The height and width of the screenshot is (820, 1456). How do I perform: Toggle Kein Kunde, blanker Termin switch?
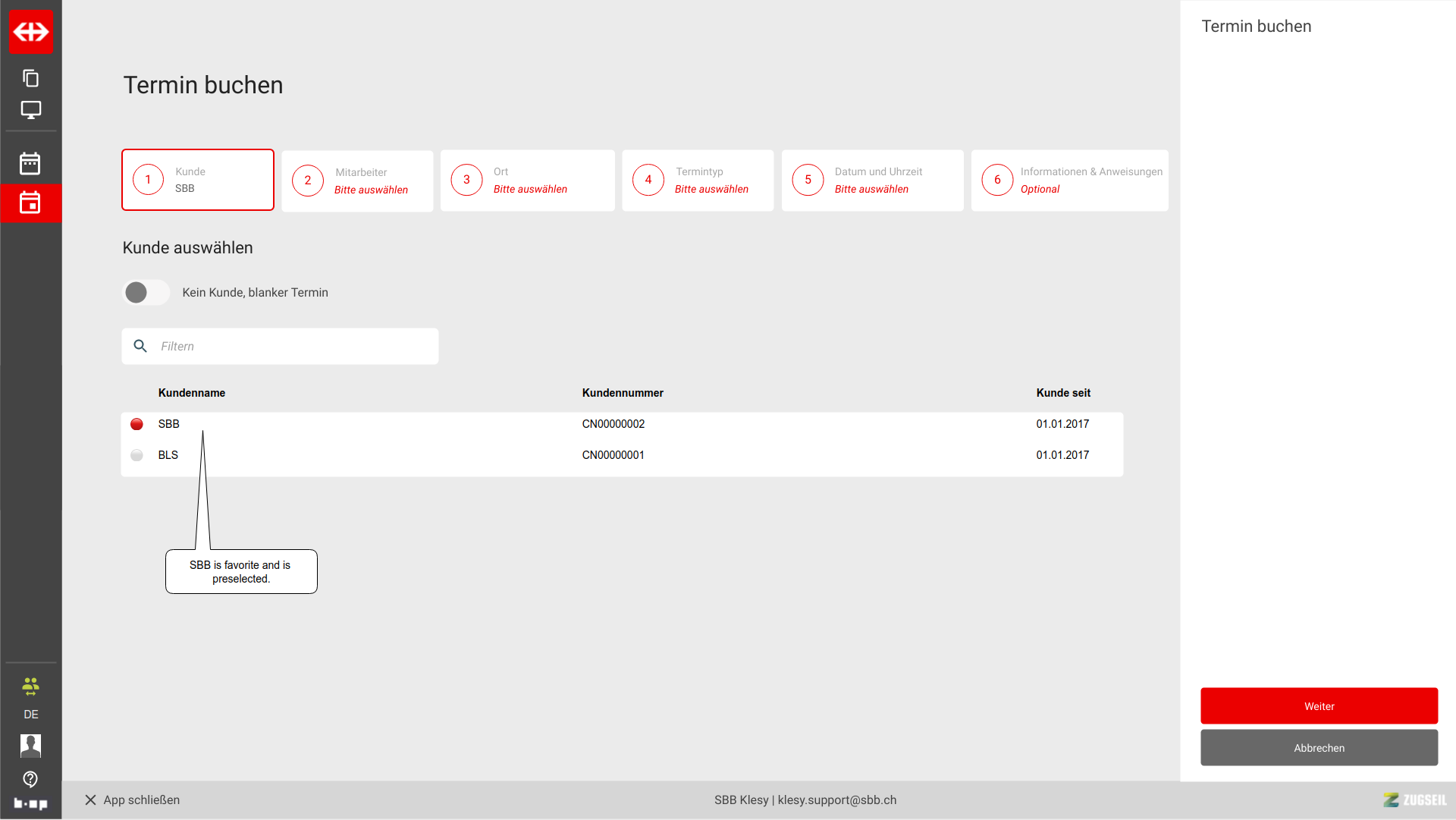click(146, 293)
